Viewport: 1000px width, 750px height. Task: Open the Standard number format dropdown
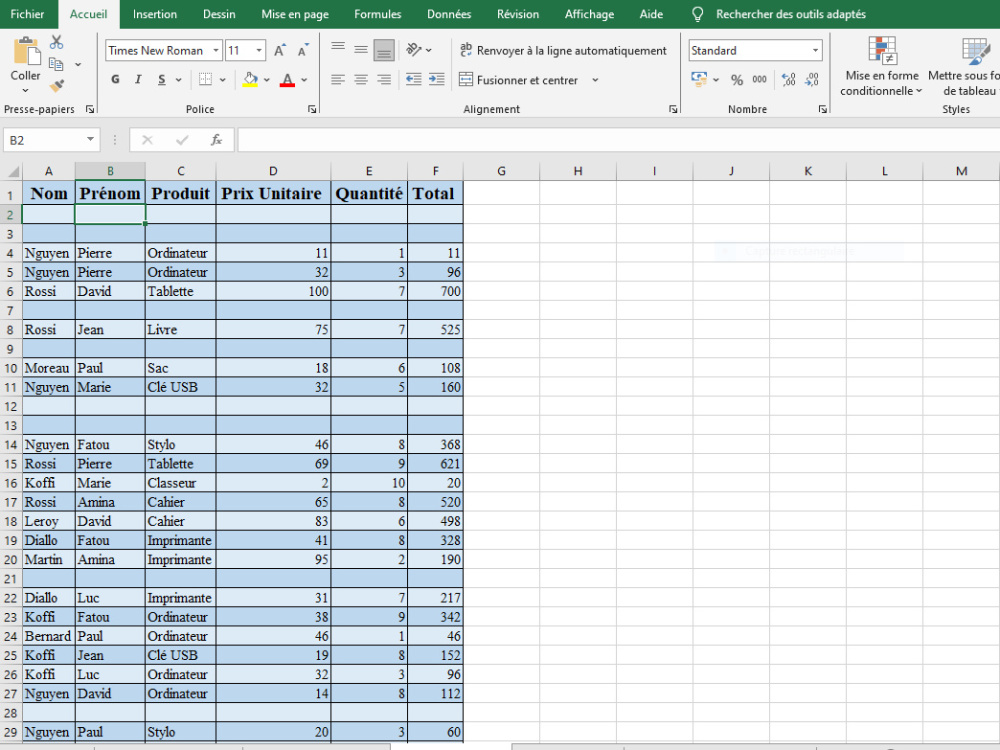click(815, 50)
